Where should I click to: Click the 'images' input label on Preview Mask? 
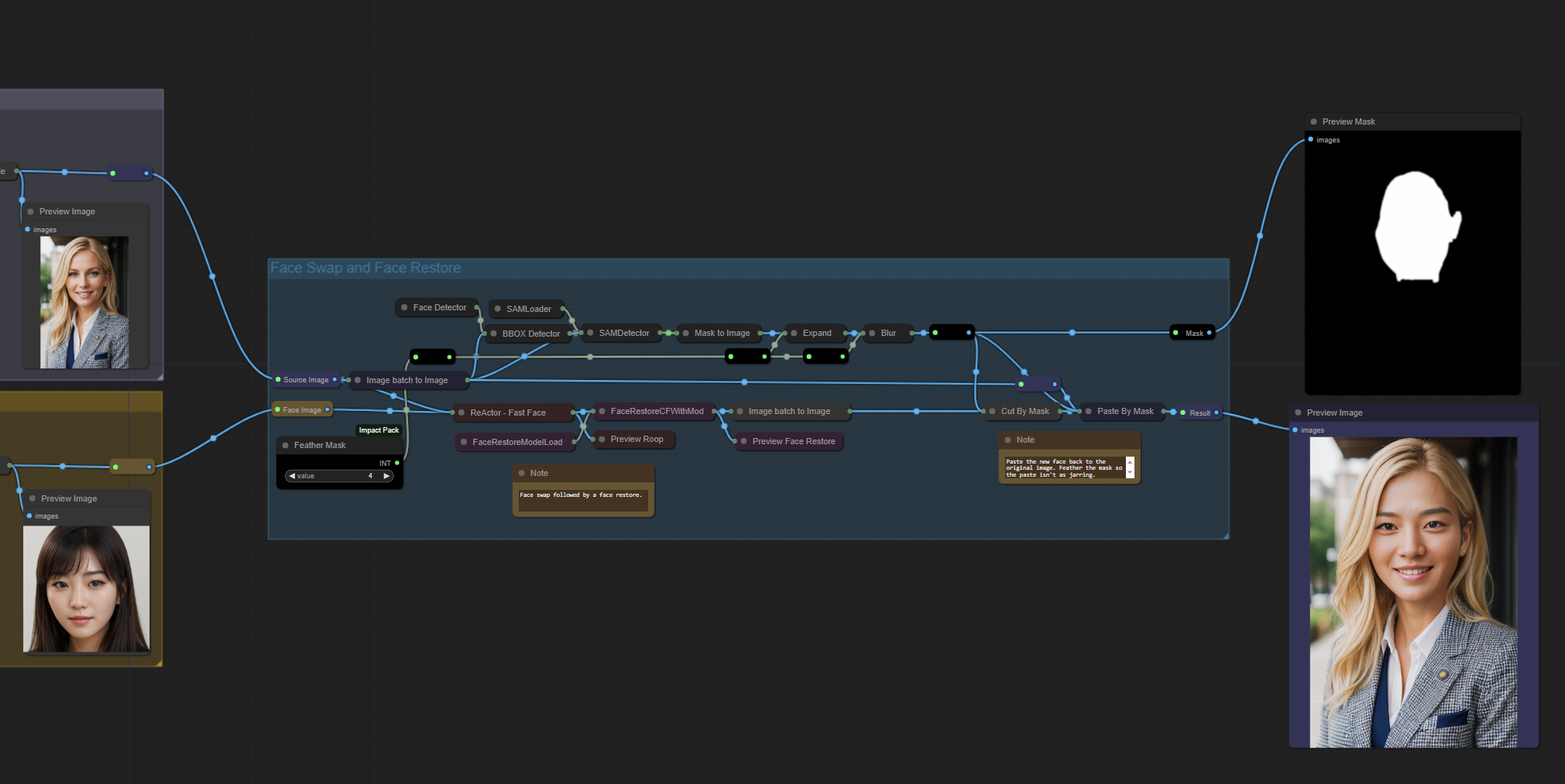(x=1328, y=140)
